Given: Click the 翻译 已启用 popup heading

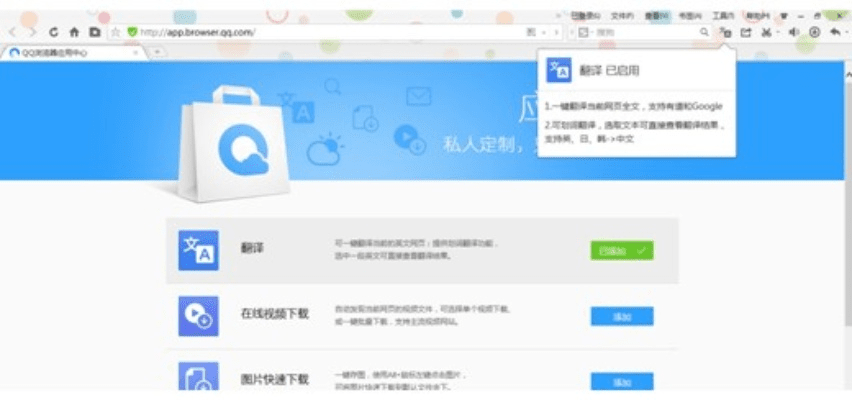Looking at the screenshot, I should coord(610,71).
